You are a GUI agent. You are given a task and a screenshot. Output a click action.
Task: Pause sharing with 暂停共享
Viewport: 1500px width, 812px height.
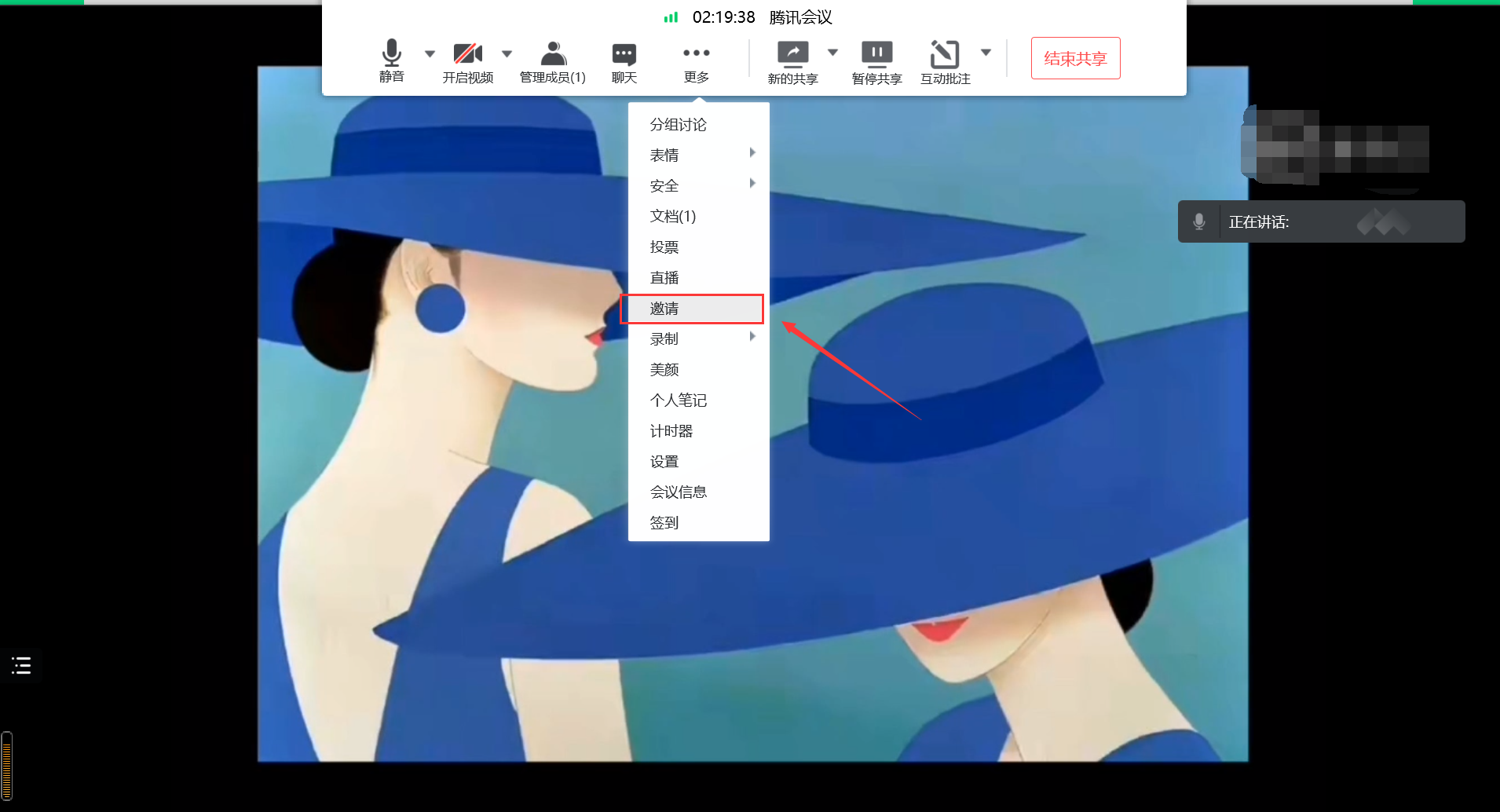tap(877, 63)
